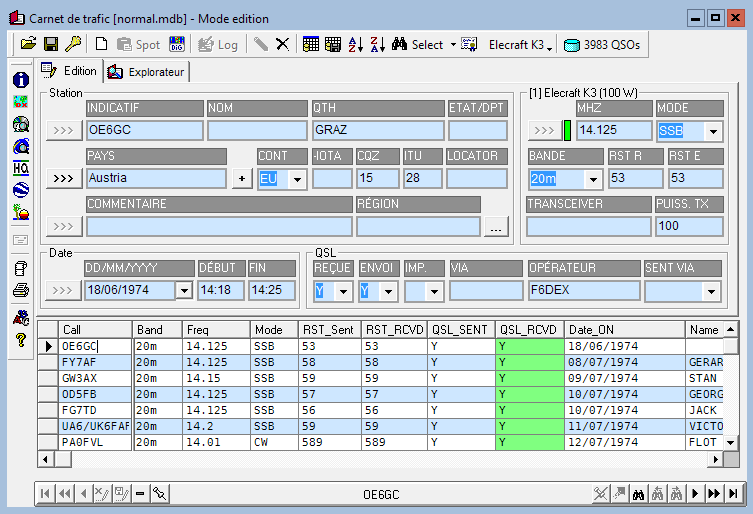This screenshot has height=514, width=753.
Task: Click the green transceiver status indicator
Action: [x=567, y=130]
